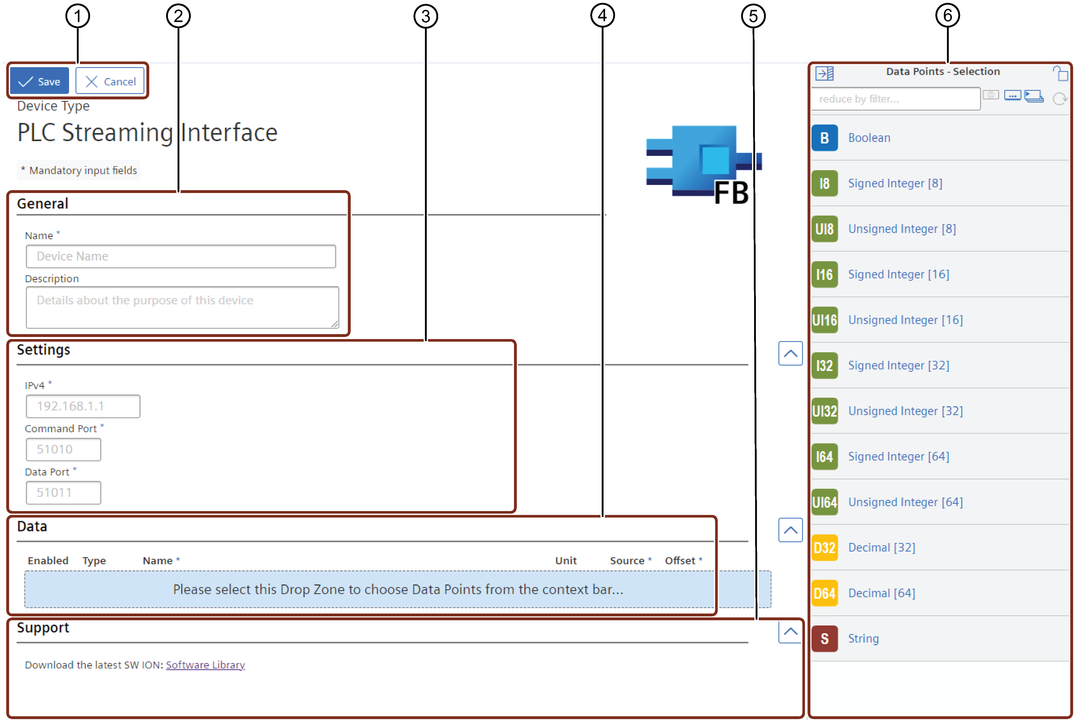Select the I64 data point icon
1077x723 pixels.
(824, 457)
